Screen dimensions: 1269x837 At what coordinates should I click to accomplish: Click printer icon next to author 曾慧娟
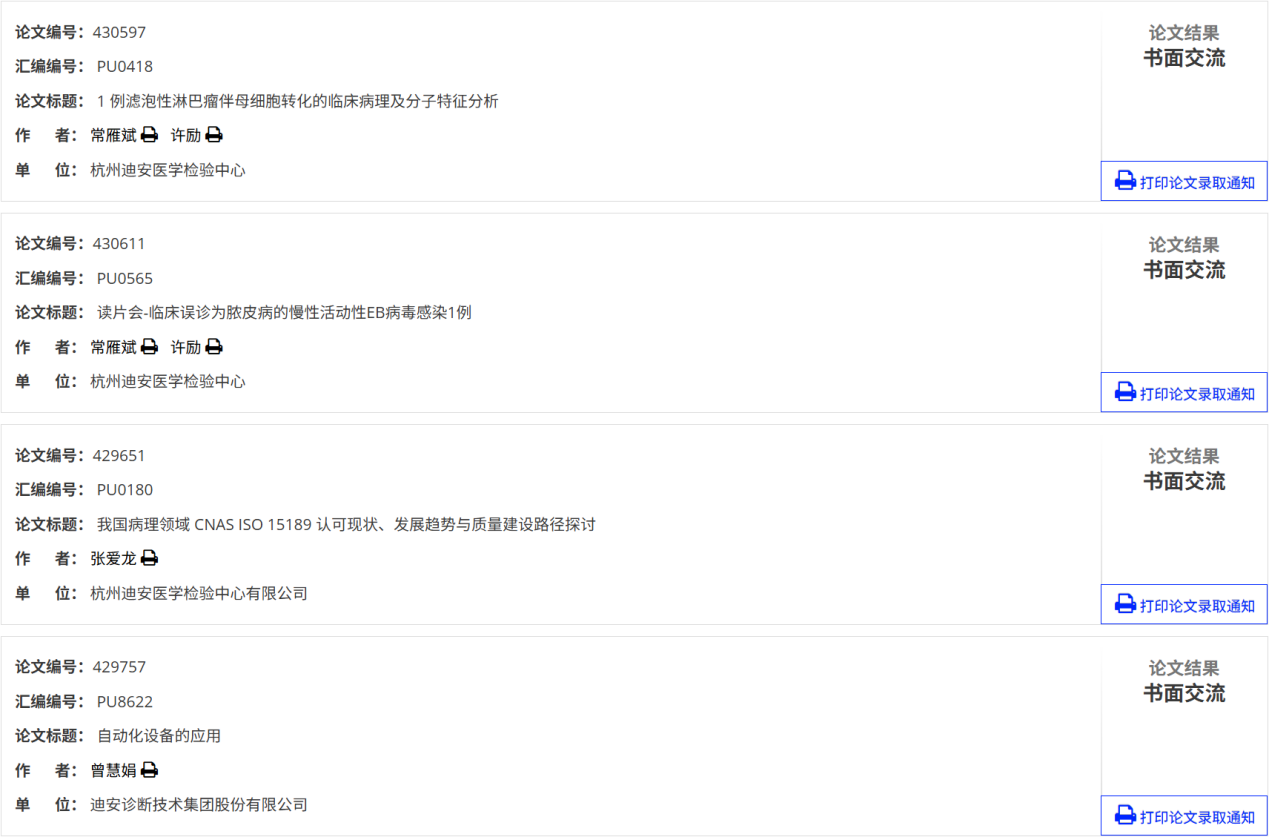tap(149, 770)
